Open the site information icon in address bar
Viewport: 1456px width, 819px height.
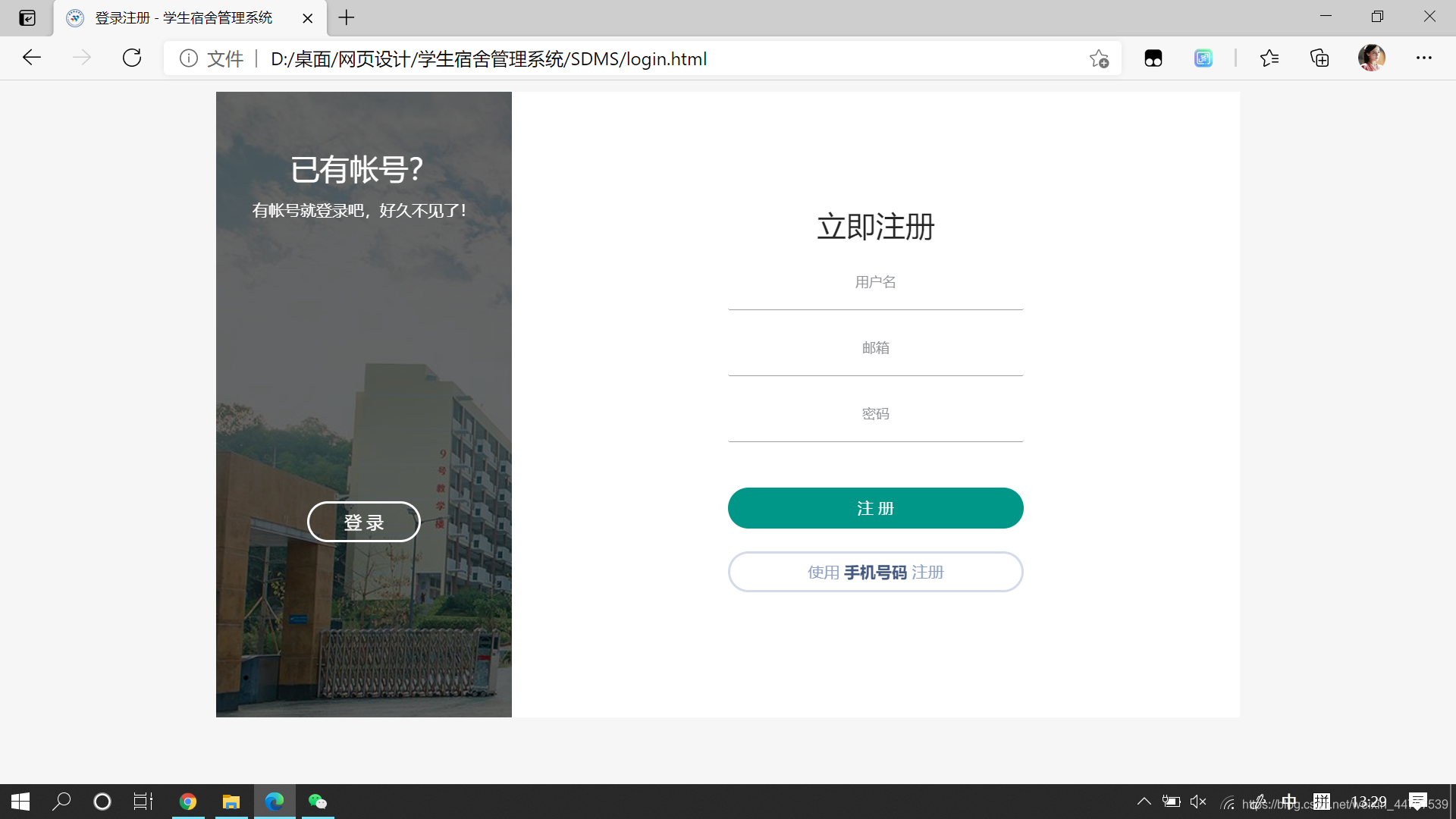pos(189,58)
